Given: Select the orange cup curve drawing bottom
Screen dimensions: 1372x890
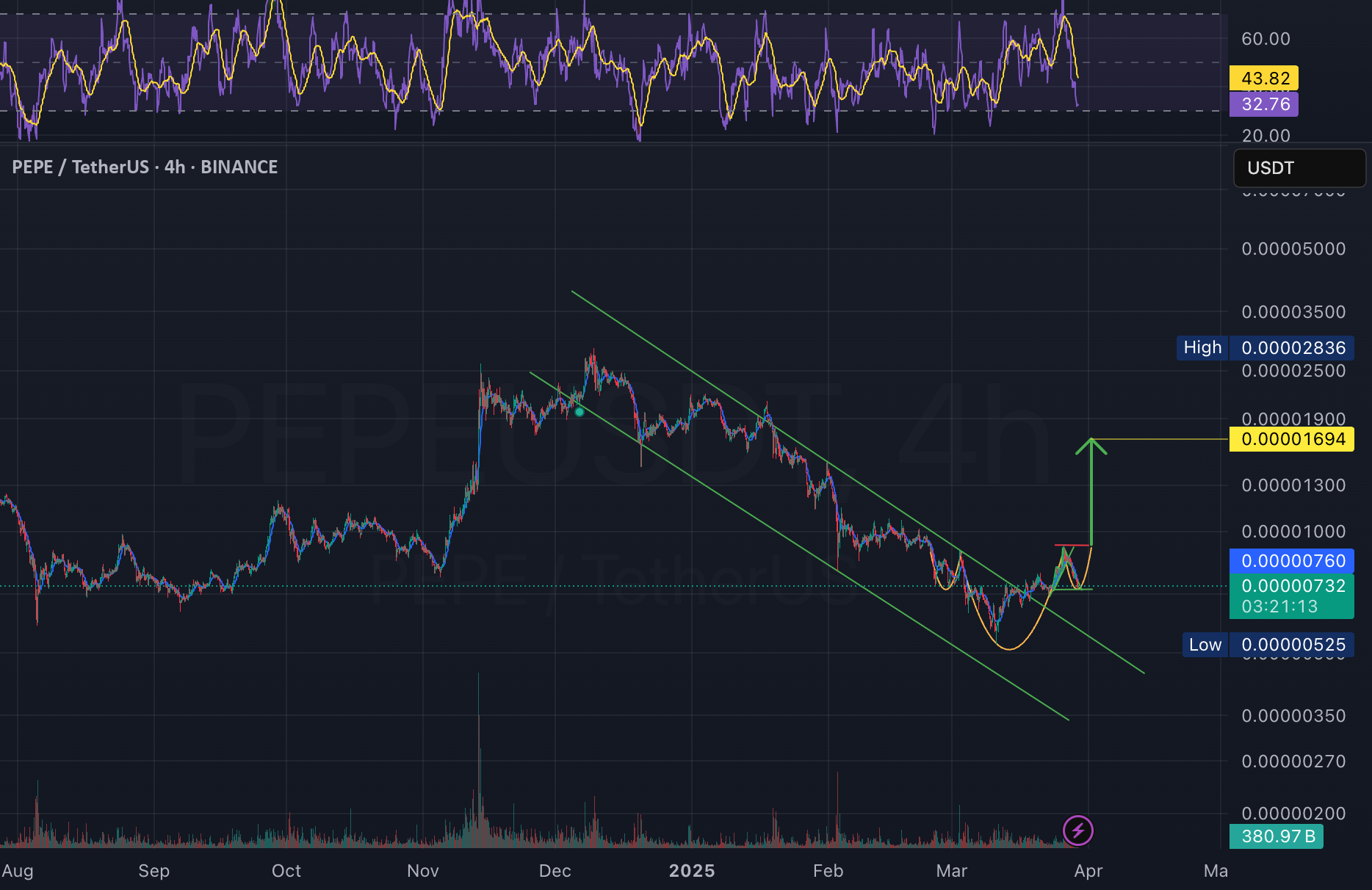Looking at the screenshot, I should pyautogui.click(x=1008, y=647).
